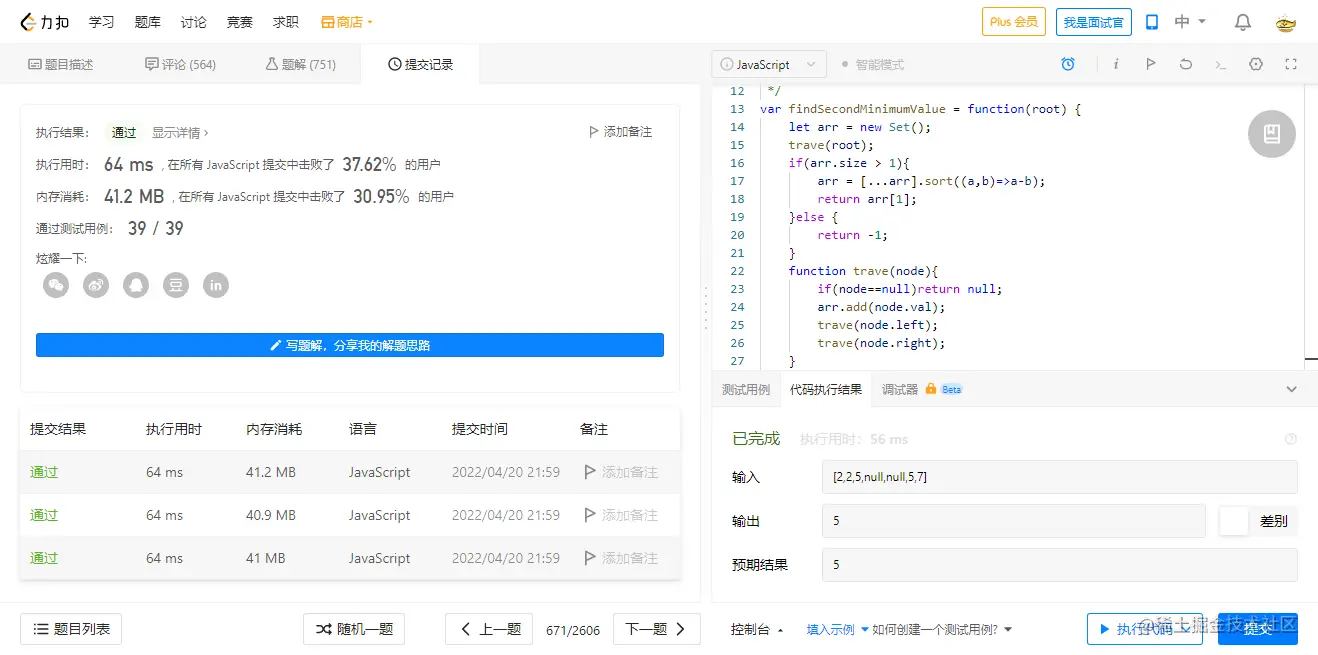This screenshot has width=1318, height=655.
Task: Click the 预期结果 field showing 5
Action: [1060, 565]
